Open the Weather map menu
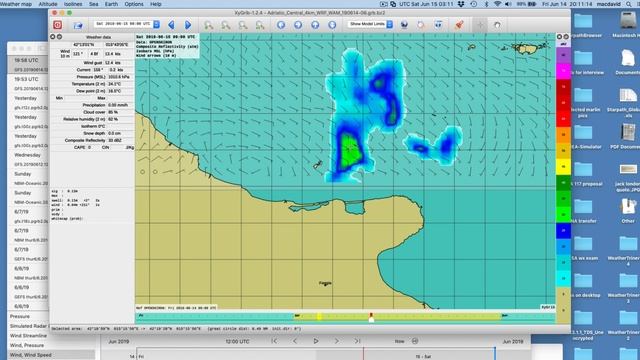The height and width of the screenshot is (360, 640). pyautogui.click(x=16, y=4)
